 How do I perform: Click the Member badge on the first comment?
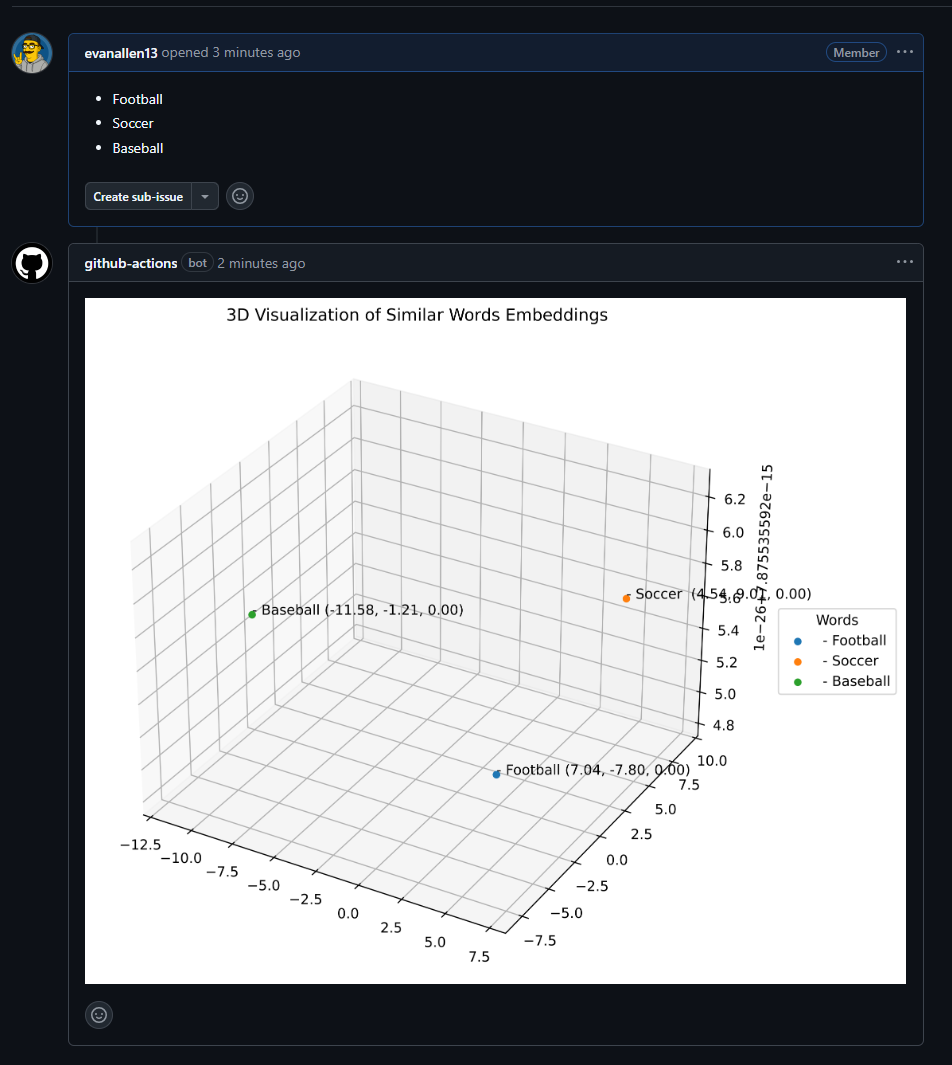click(x=856, y=52)
